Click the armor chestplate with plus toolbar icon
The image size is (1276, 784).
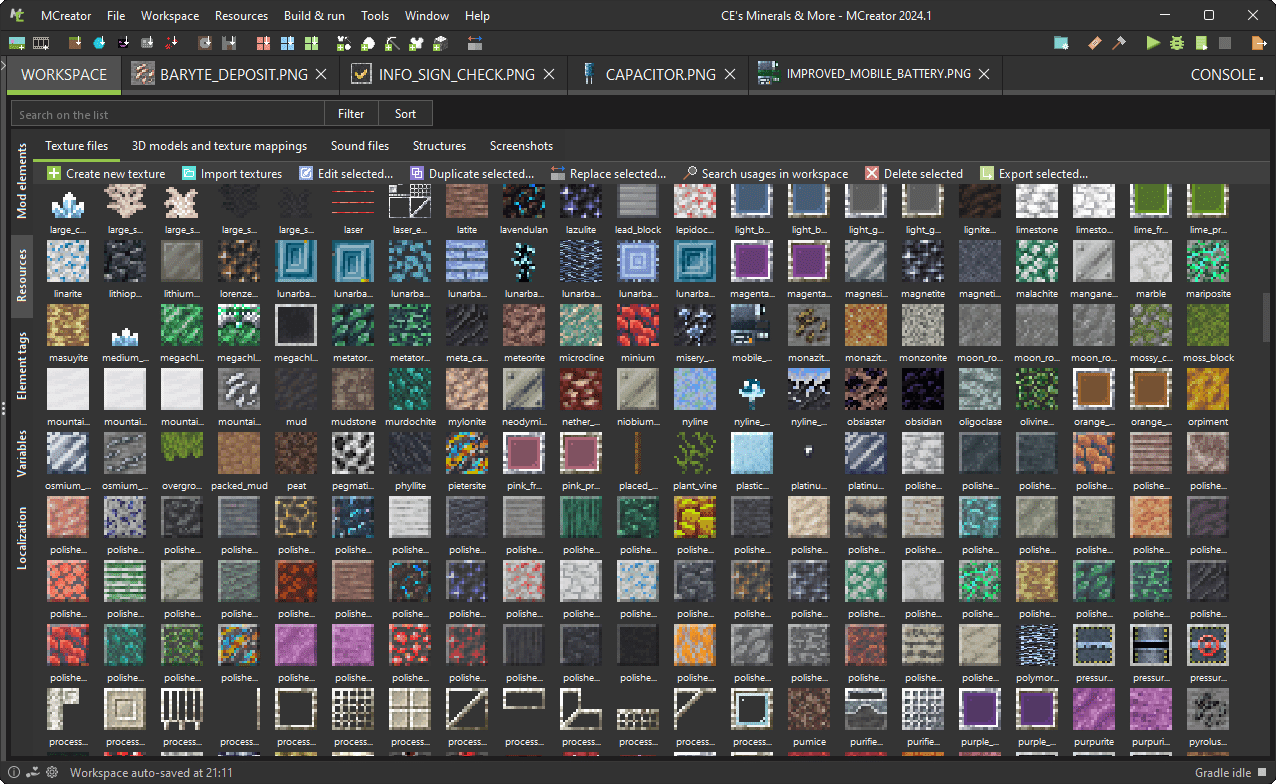(417, 43)
